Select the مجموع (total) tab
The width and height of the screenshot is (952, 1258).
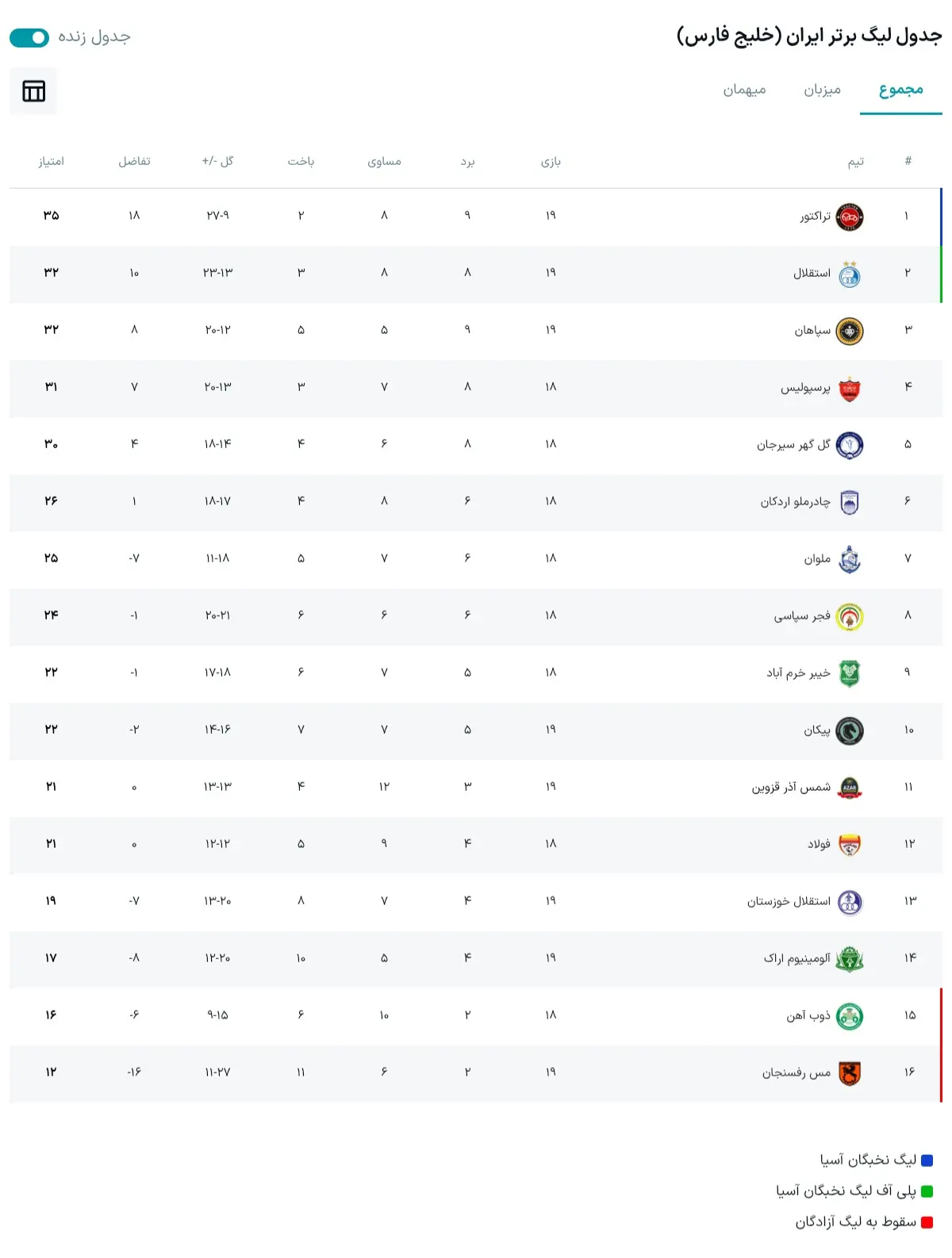900,90
